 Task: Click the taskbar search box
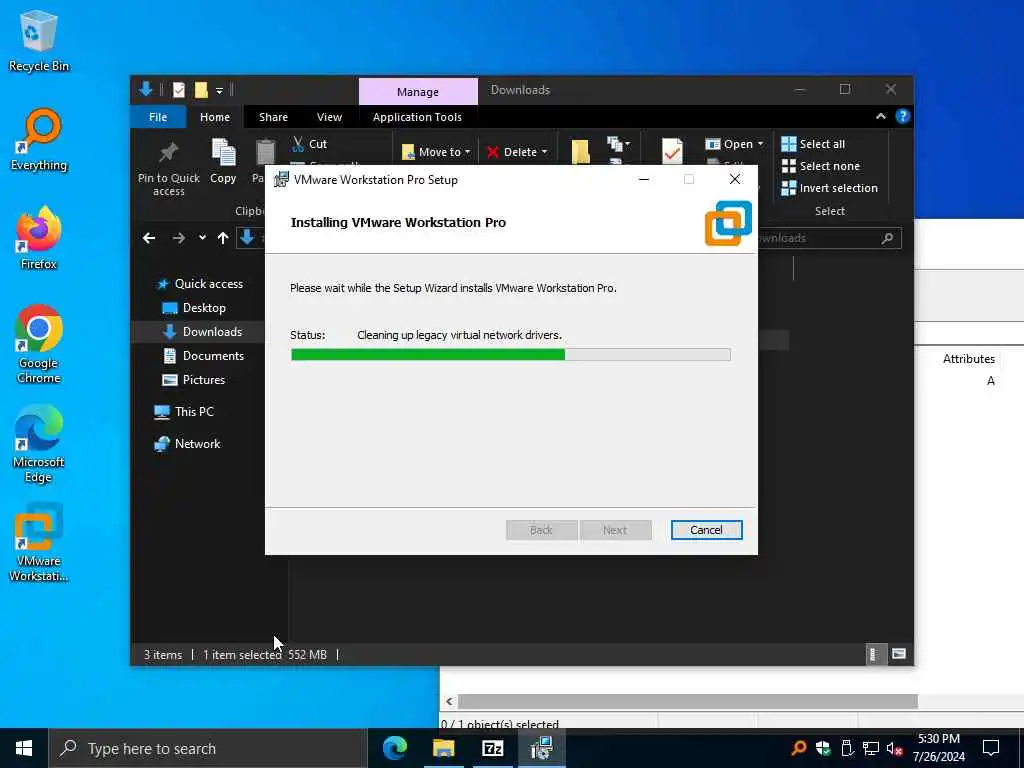point(208,748)
